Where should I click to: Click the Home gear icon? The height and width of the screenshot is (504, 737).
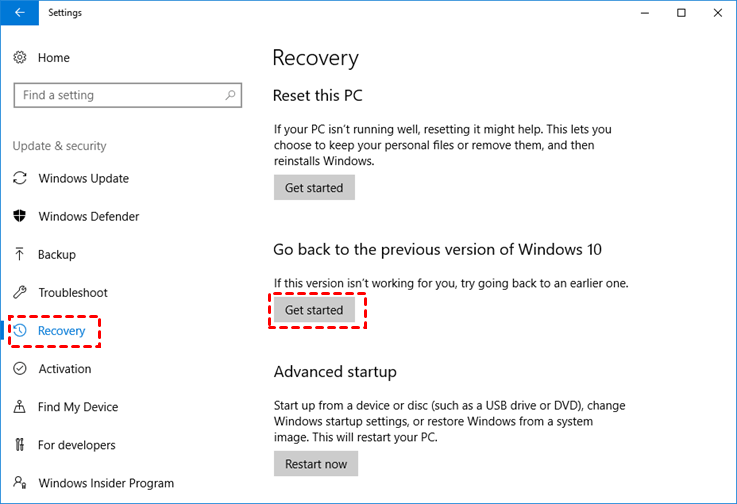pyautogui.click(x=20, y=58)
